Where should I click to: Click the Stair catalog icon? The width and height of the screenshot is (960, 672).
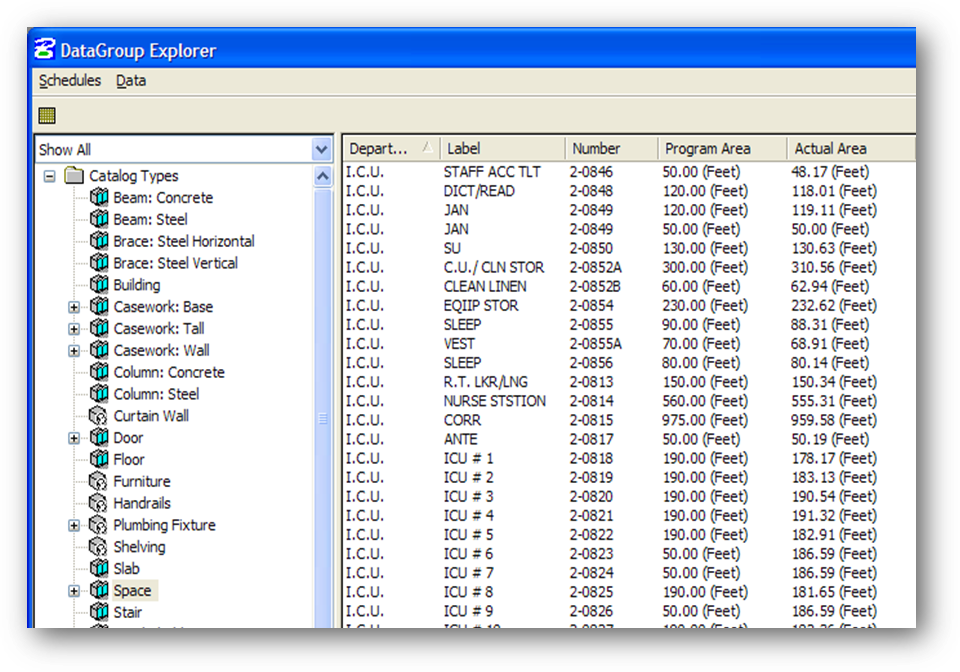click(99, 612)
